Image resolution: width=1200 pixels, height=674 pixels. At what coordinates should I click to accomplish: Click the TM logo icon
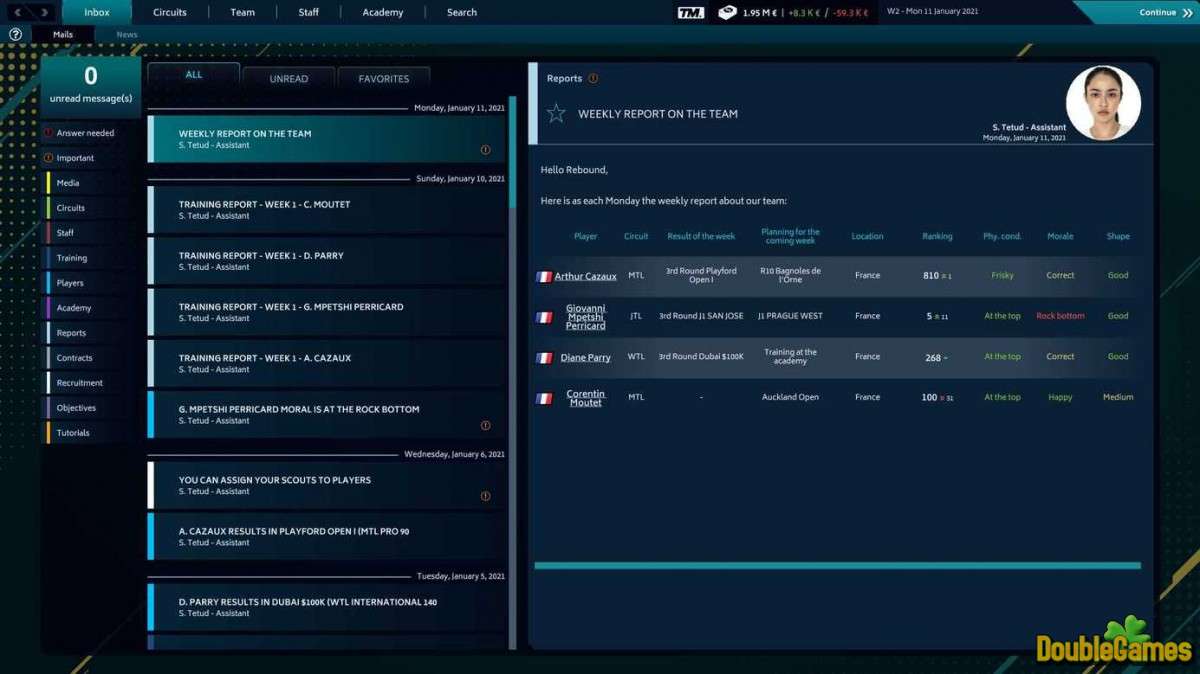point(690,12)
